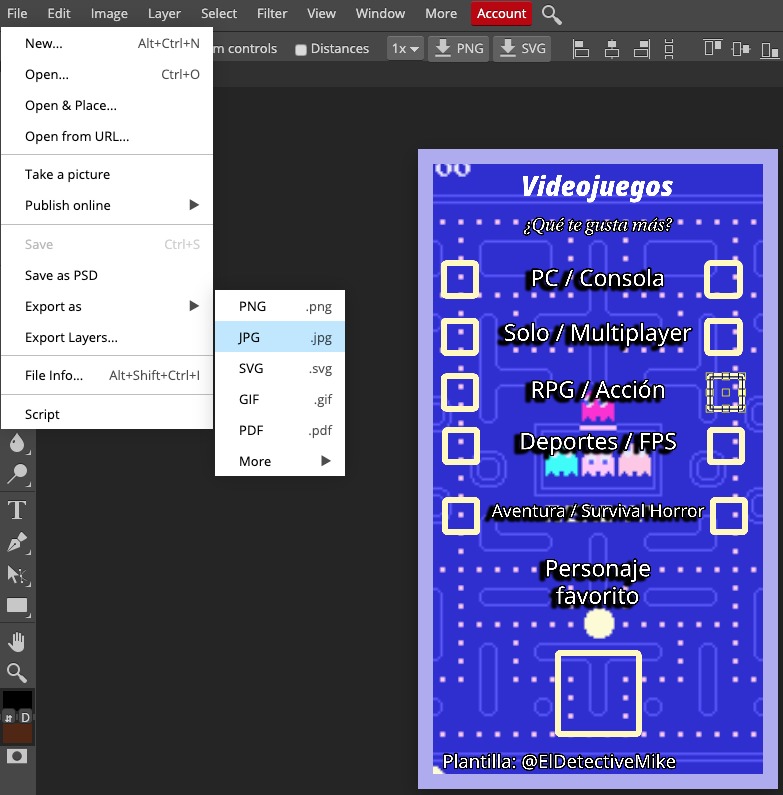Open the search magnifier in the menu bar

click(551, 15)
